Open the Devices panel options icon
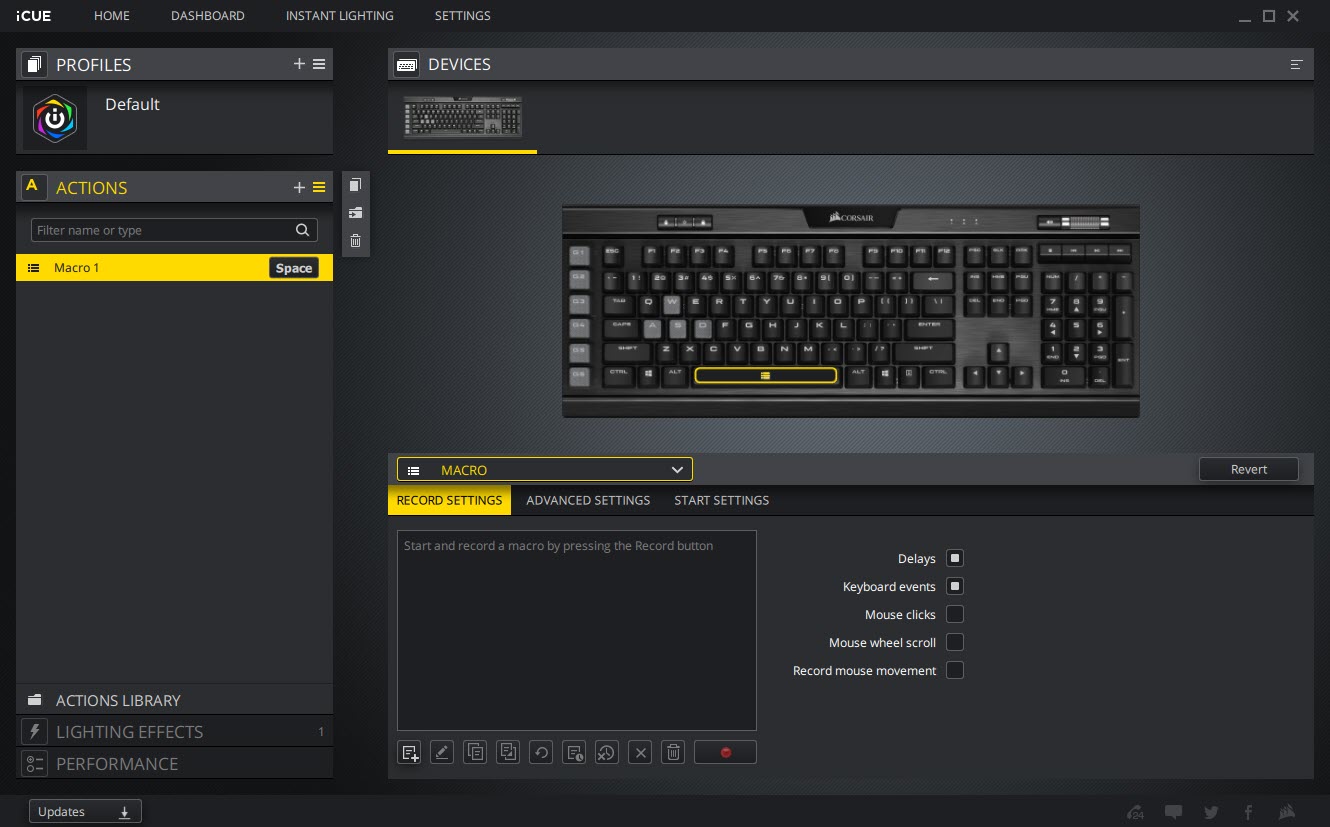The height and width of the screenshot is (827, 1330). pyautogui.click(x=1297, y=64)
